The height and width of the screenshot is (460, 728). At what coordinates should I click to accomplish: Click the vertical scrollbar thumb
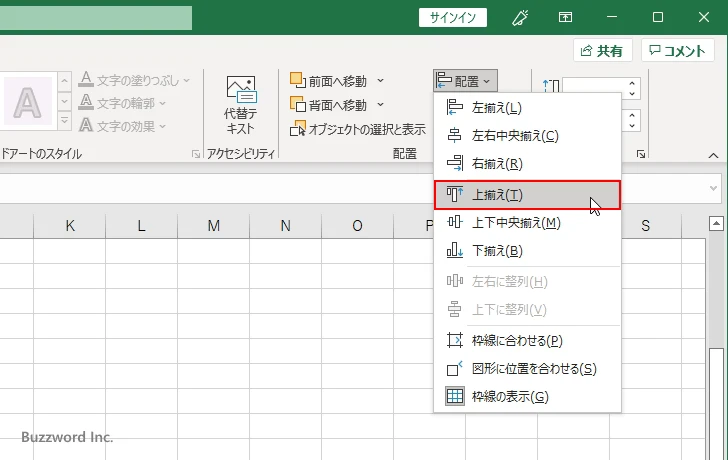[x=716, y=404]
